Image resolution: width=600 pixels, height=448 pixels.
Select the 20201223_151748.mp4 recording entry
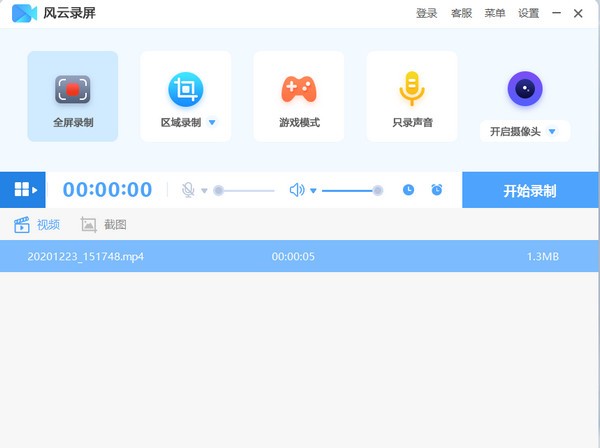coord(86,256)
